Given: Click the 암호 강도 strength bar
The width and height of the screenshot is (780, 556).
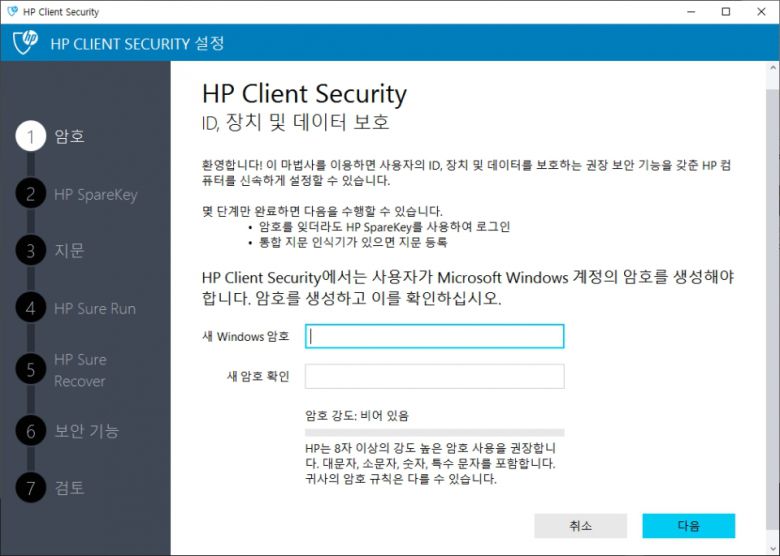Looking at the screenshot, I should point(434,432).
